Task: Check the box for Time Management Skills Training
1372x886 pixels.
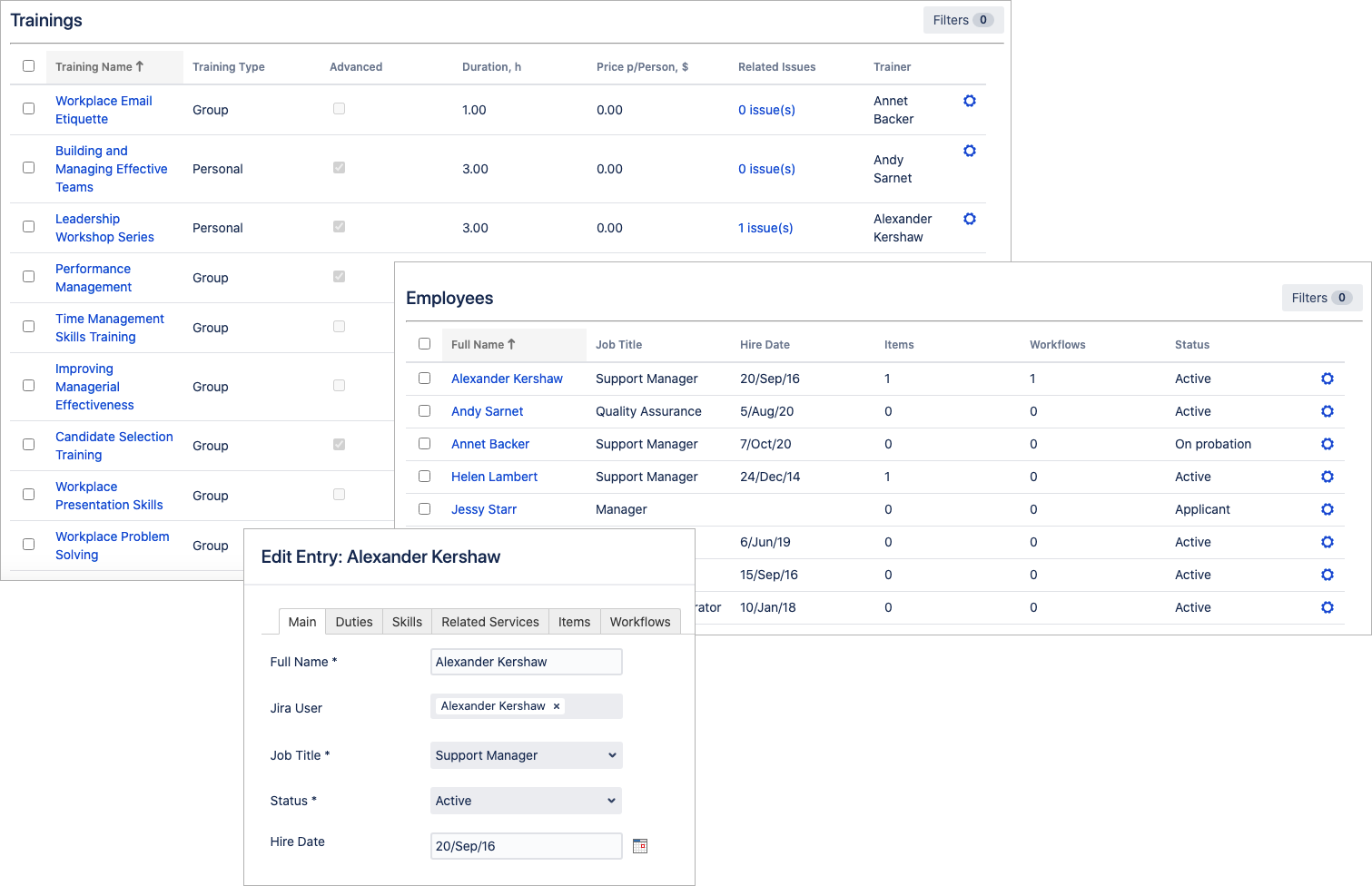Action: [29, 327]
